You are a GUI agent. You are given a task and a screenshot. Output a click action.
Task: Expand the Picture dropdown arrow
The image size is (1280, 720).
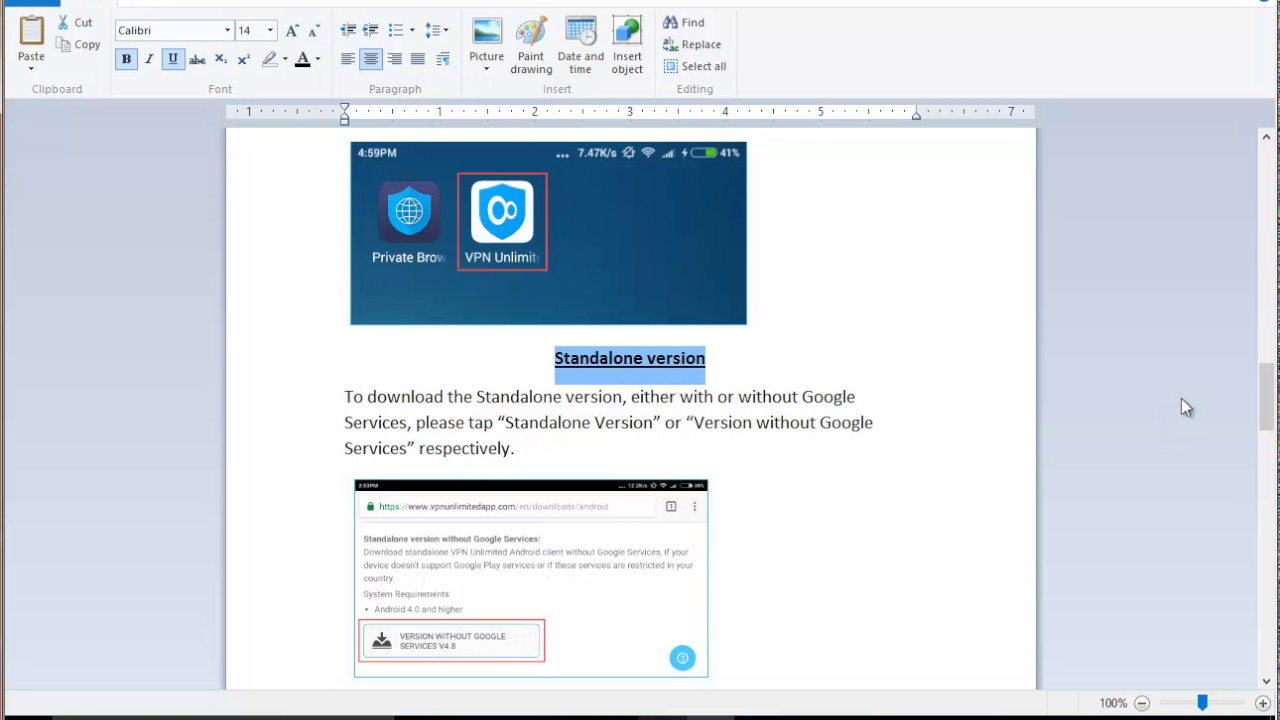487,69
